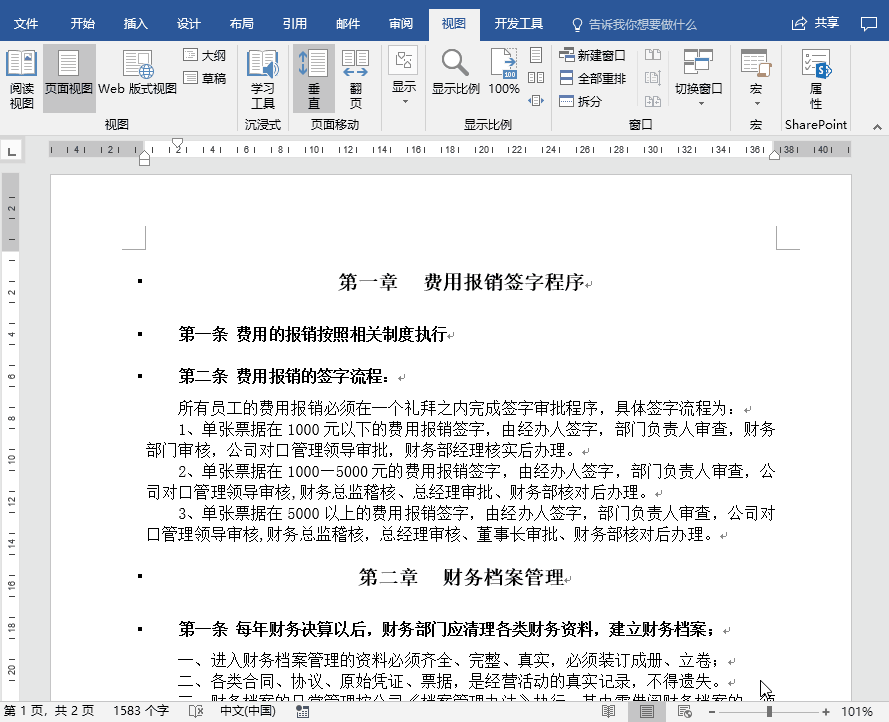Set zoom to 100%
The width and height of the screenshot is (889, 722).
click(504, 72)
